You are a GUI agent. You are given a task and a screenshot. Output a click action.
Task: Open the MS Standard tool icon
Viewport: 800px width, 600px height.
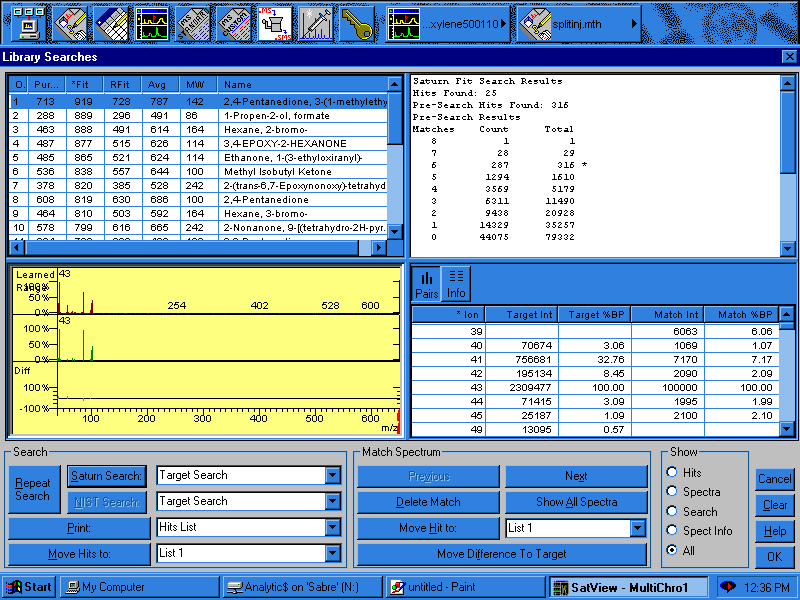click(193, 24)
